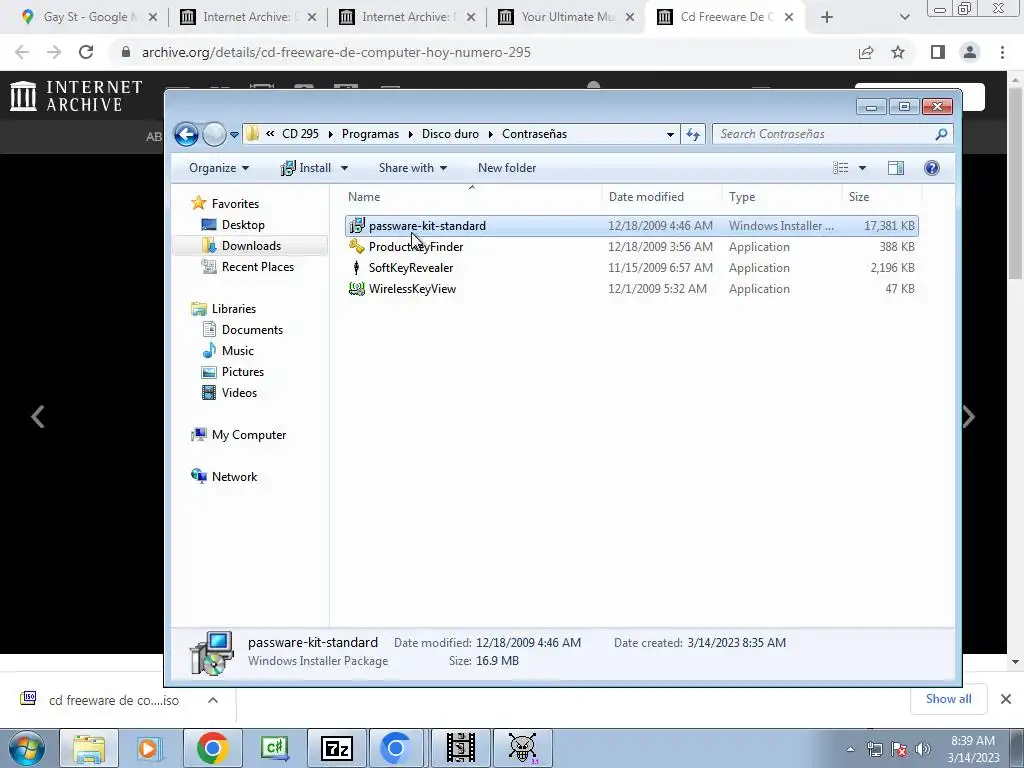Toggle the preview pane icon
Image resolution: width=1024 pixels, height=768 pixels.
pos(896,168)
